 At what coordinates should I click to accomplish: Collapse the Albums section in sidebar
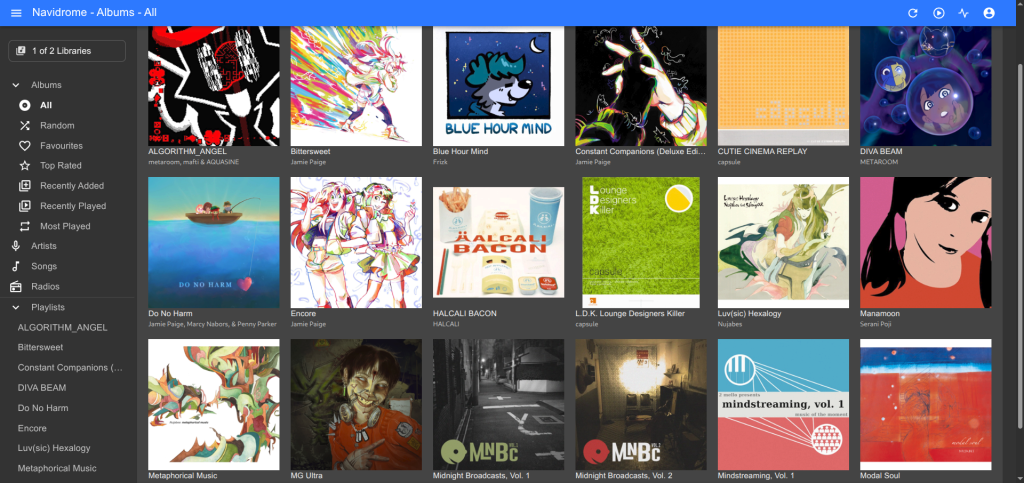coord(16,85)
